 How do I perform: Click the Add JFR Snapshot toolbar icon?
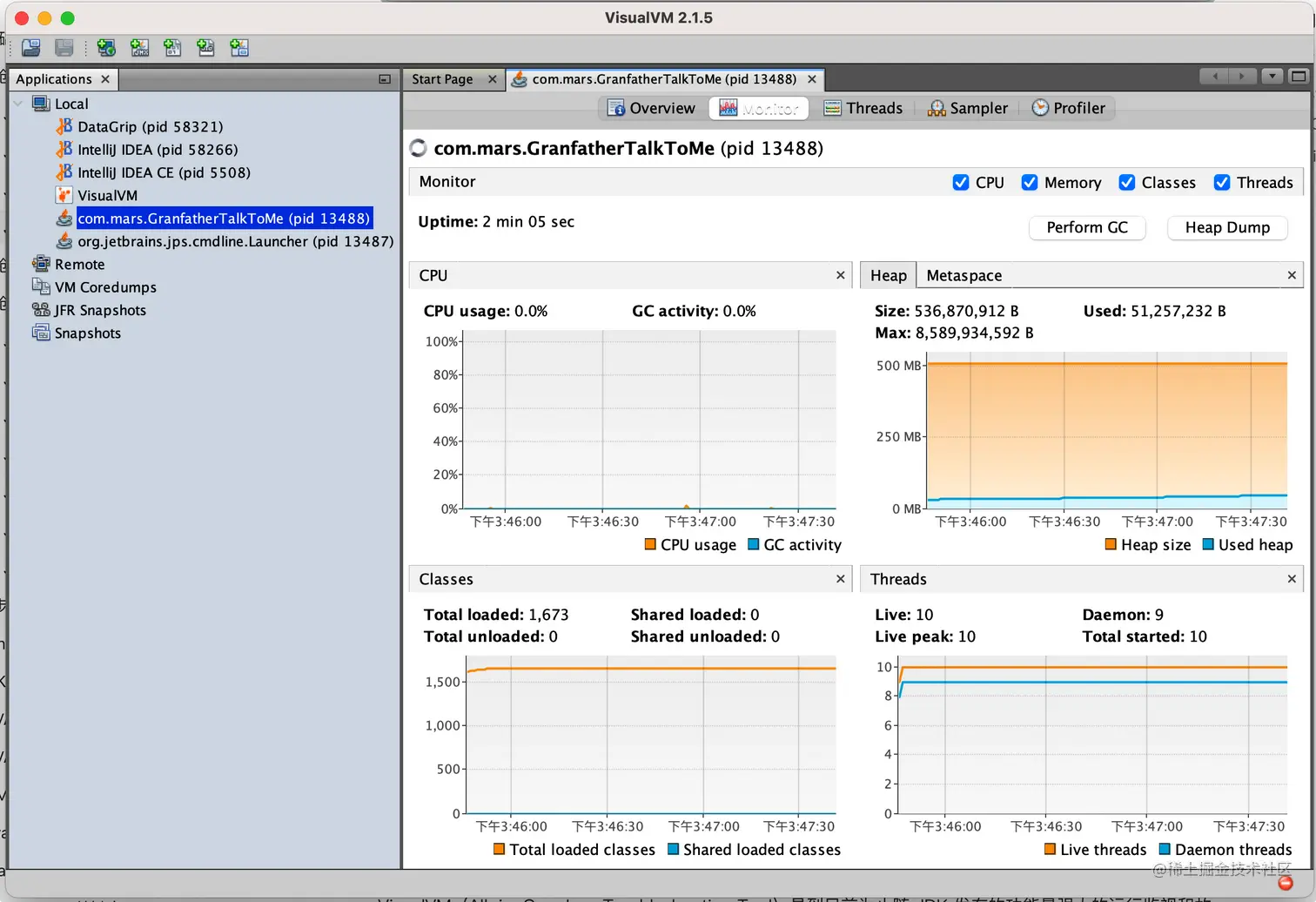coord(205,48)
